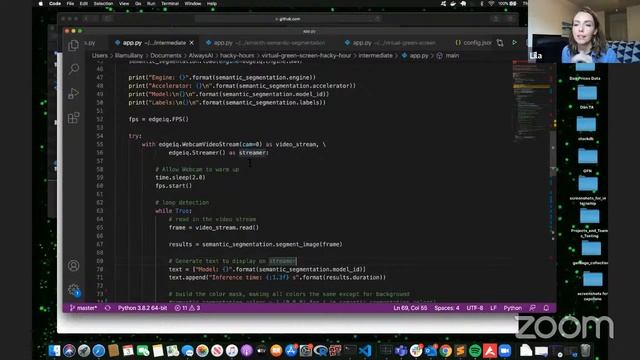Select the active app.py intermediate tab

(x=150, y=42)
